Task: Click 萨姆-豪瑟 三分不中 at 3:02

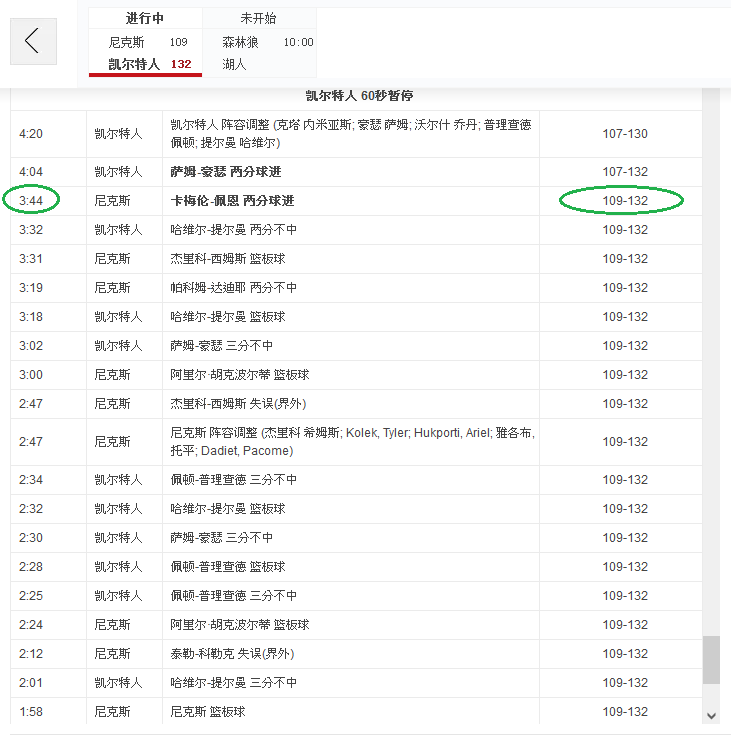Action: pyautogui.click(x=222, y=346)
